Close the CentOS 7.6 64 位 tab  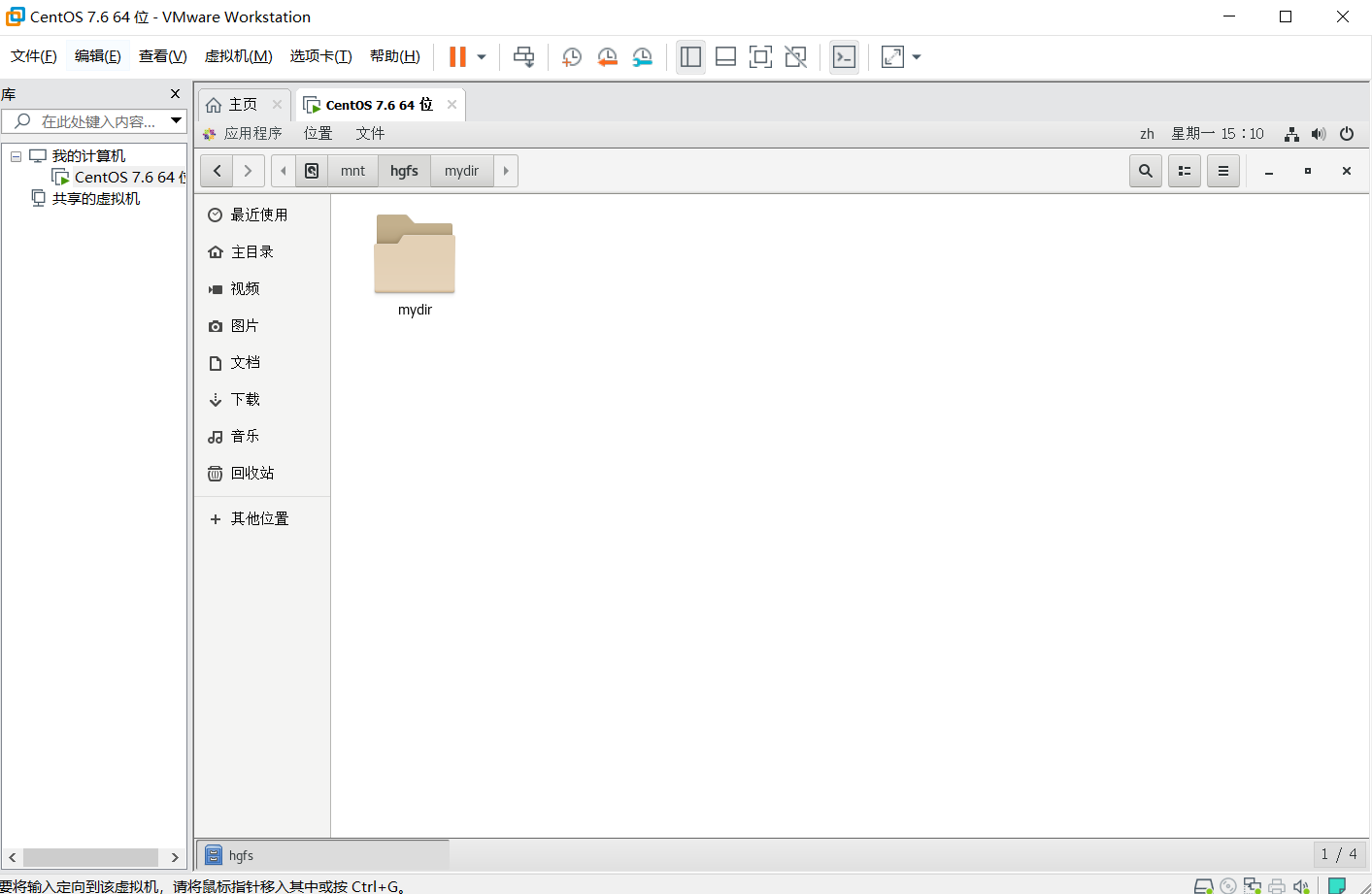452,105
